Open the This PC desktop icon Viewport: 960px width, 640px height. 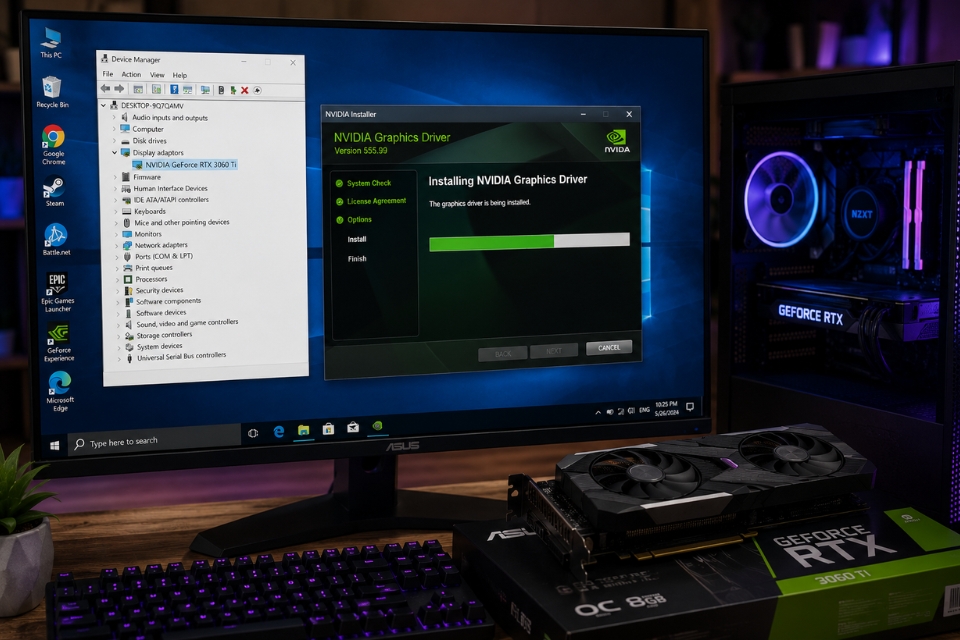51,42
